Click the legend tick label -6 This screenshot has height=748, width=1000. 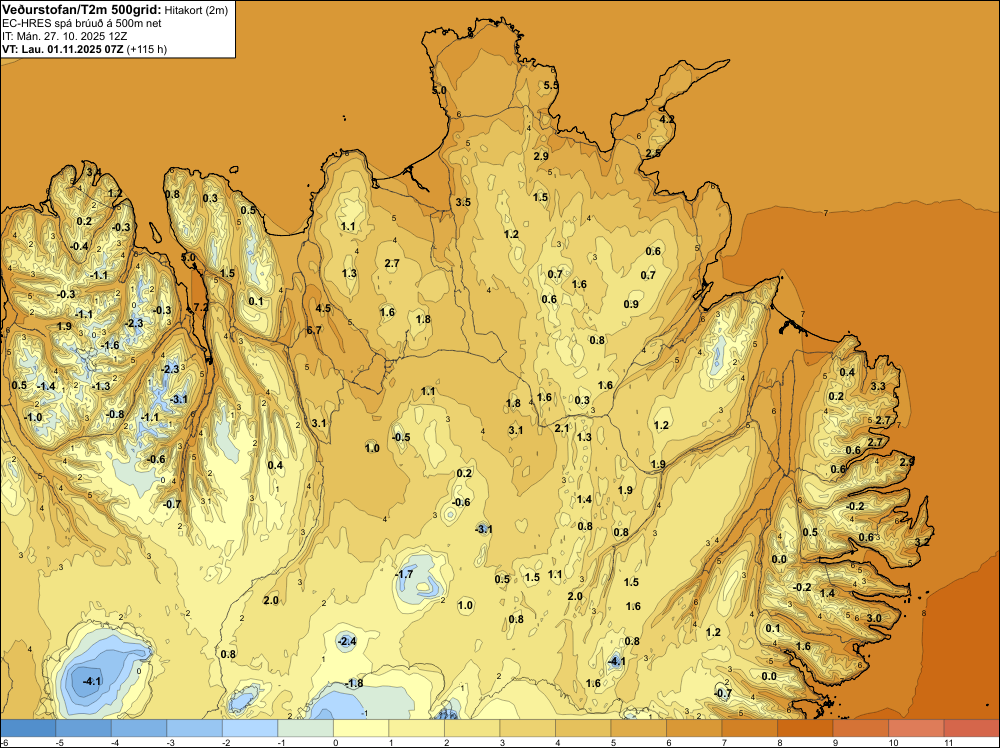point(5,742)
